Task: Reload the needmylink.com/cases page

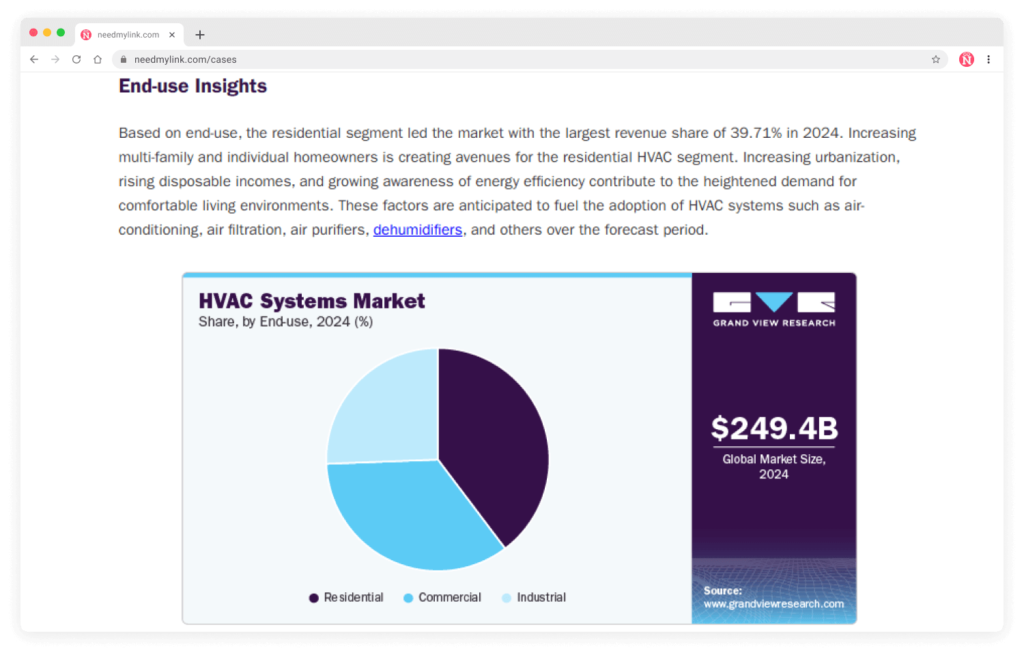Action: click(x=76, y=59)
